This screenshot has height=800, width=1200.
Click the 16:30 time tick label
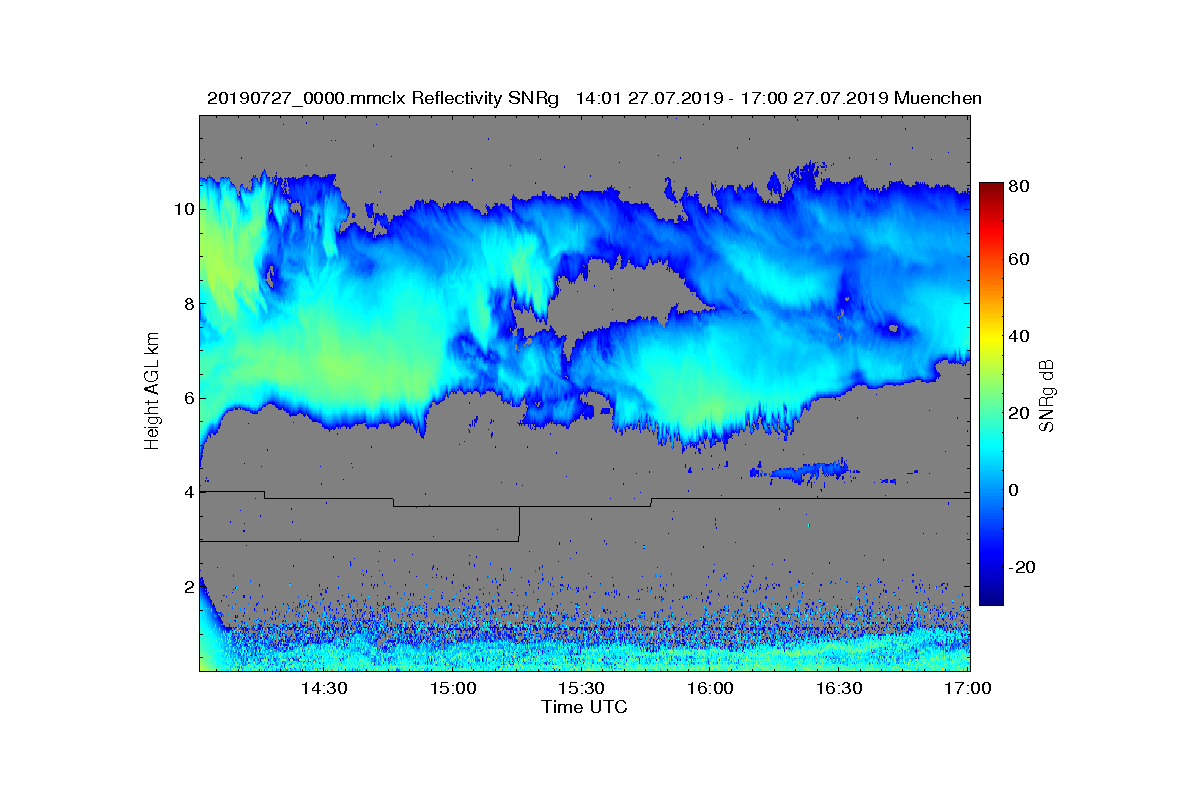[840, 689]
